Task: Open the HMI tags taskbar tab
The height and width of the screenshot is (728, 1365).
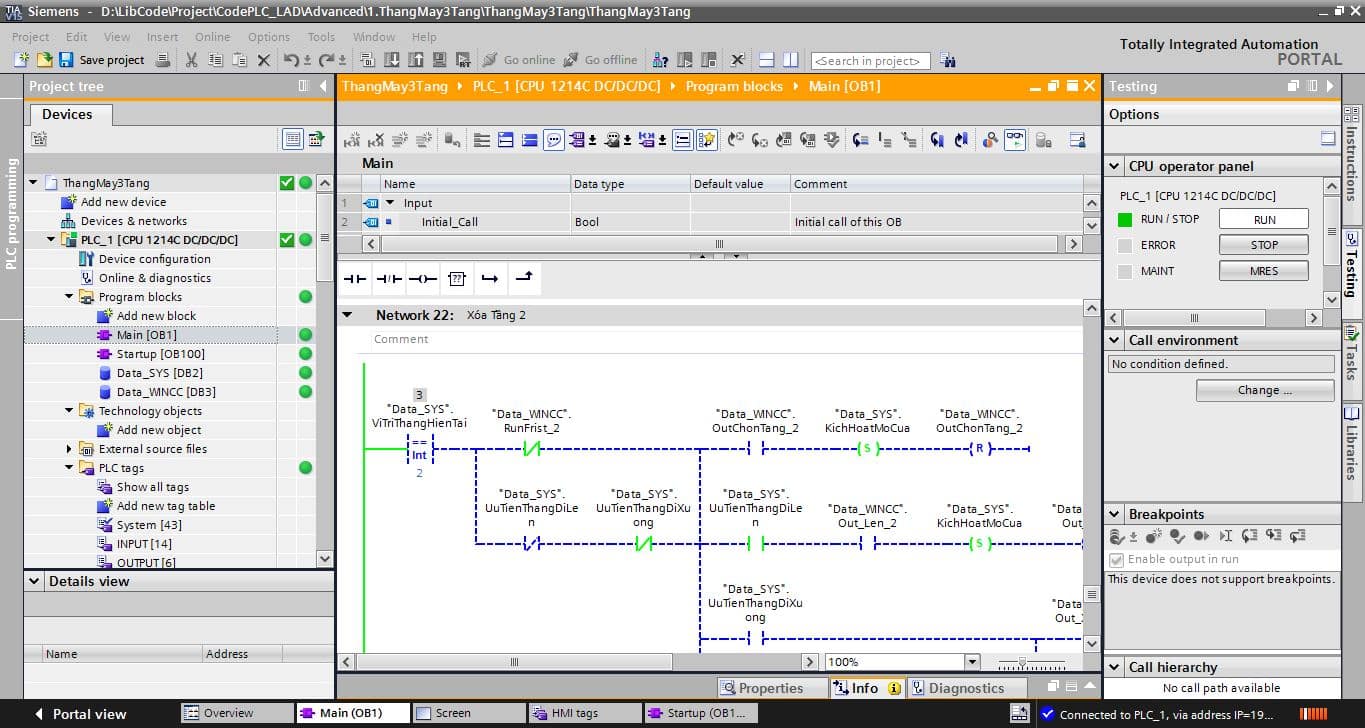Action: pos(585,713)
